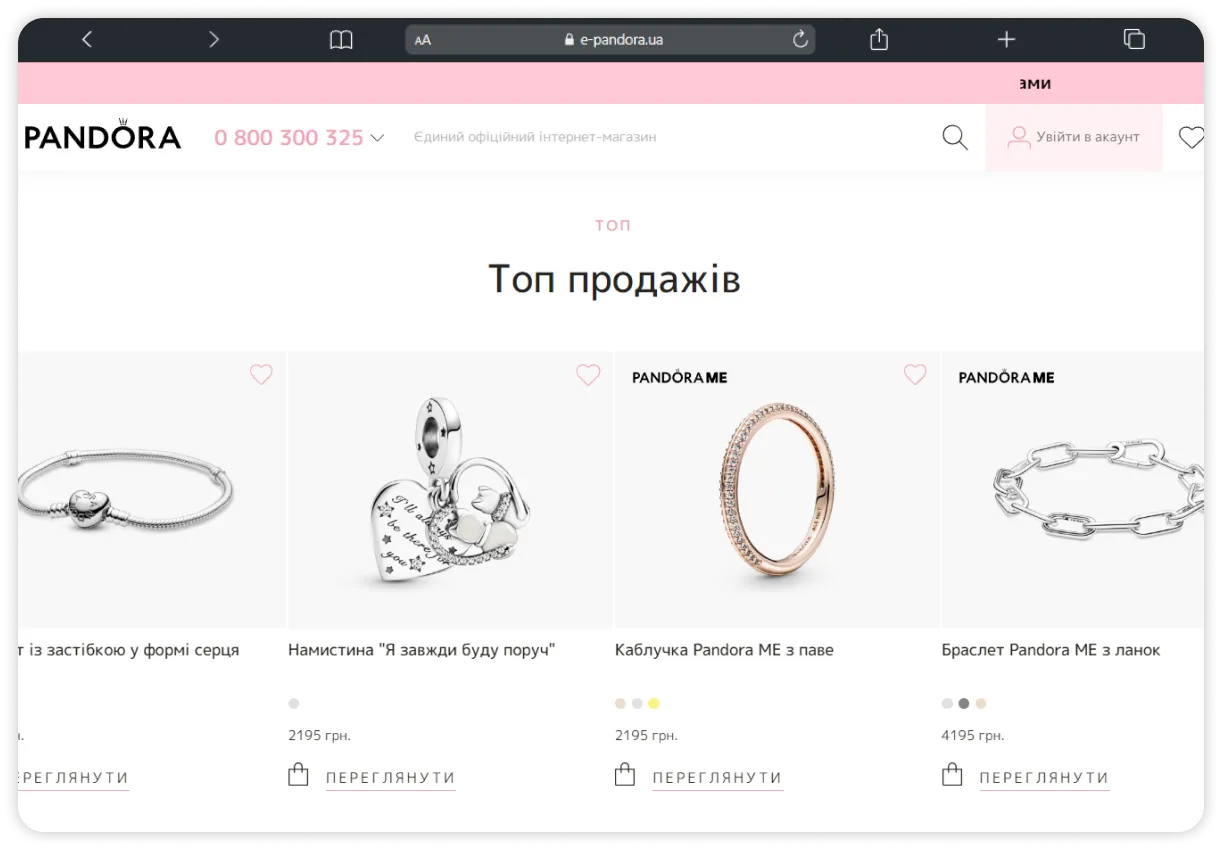The image size is (1220, 848).
Task: Click "Увійти в акаунт" login button
Action: click(x=1074, y=137)
